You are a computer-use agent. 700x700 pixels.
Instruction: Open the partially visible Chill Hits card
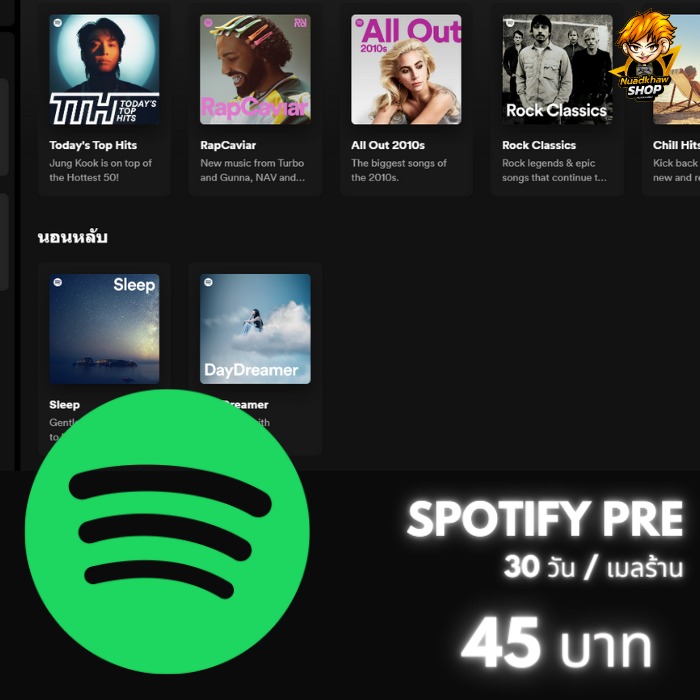tap(671, 100)
